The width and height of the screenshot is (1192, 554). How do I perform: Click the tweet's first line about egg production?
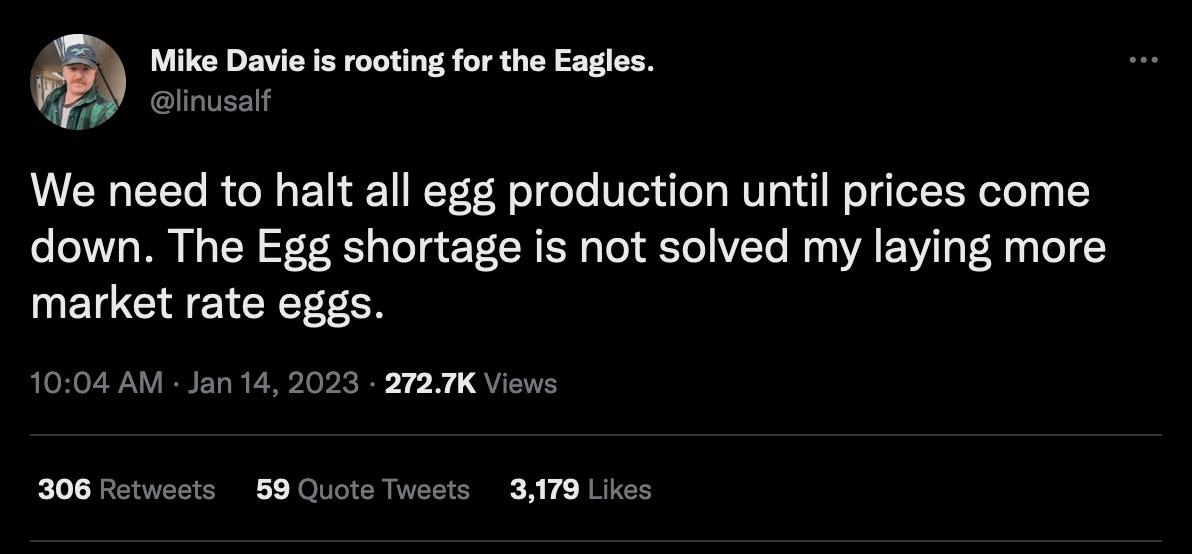(x=560, y=191)
